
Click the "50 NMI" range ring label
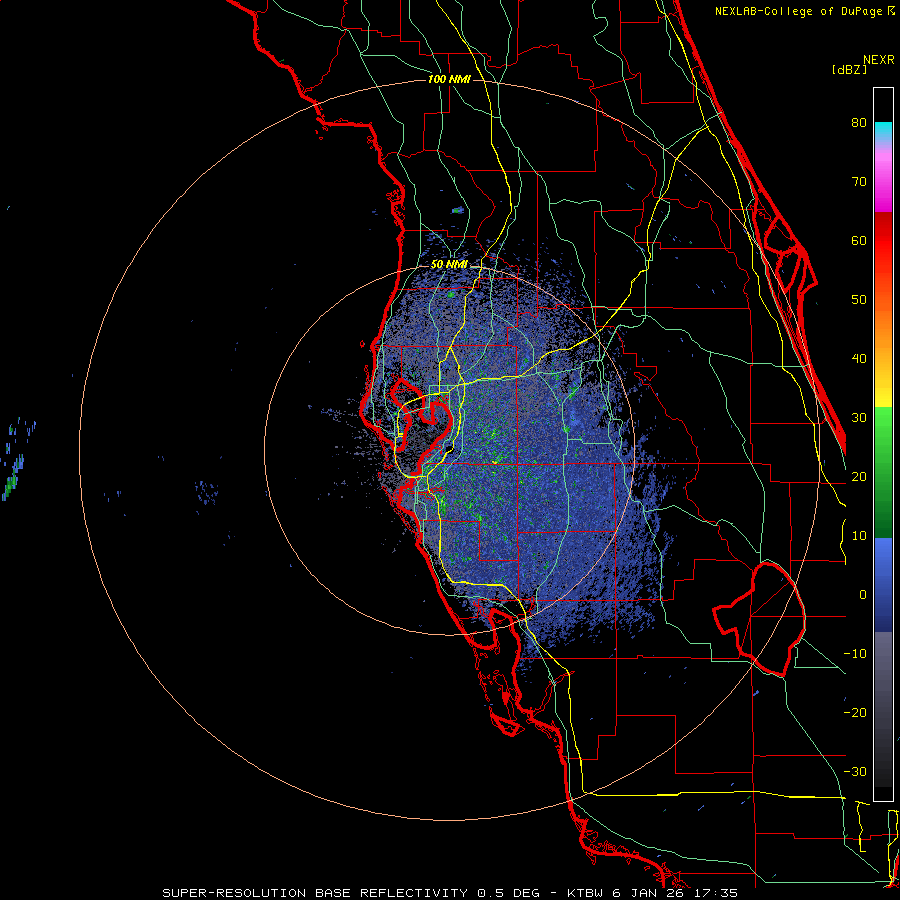449,265
